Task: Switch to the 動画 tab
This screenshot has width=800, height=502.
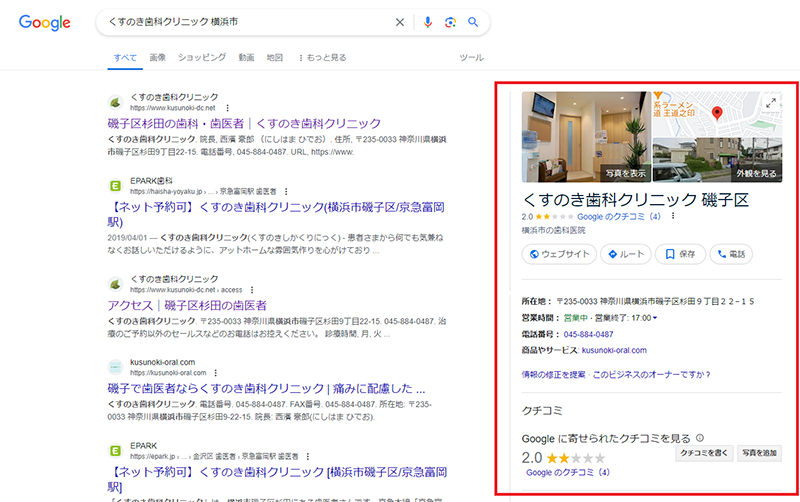Action: [246, 58]
